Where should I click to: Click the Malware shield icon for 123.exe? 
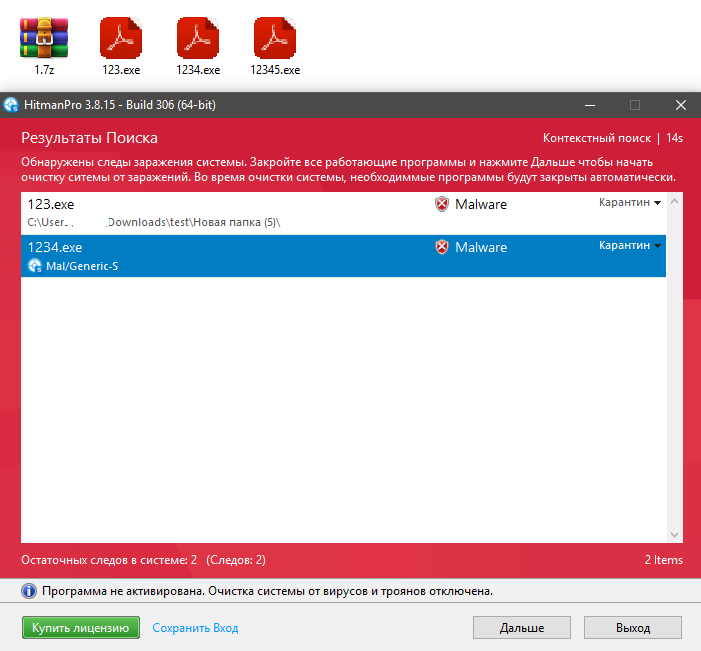(x=442, y=204)
